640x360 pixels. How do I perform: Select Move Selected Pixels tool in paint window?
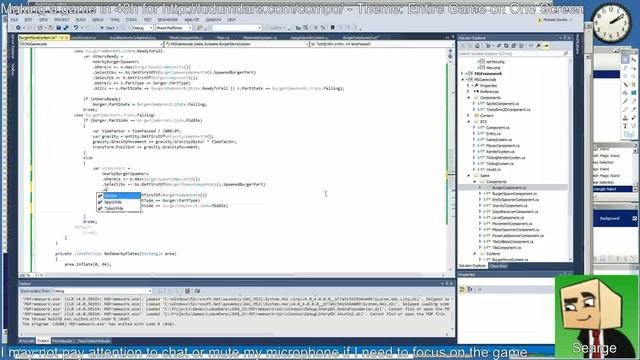[x=633, y=60]
